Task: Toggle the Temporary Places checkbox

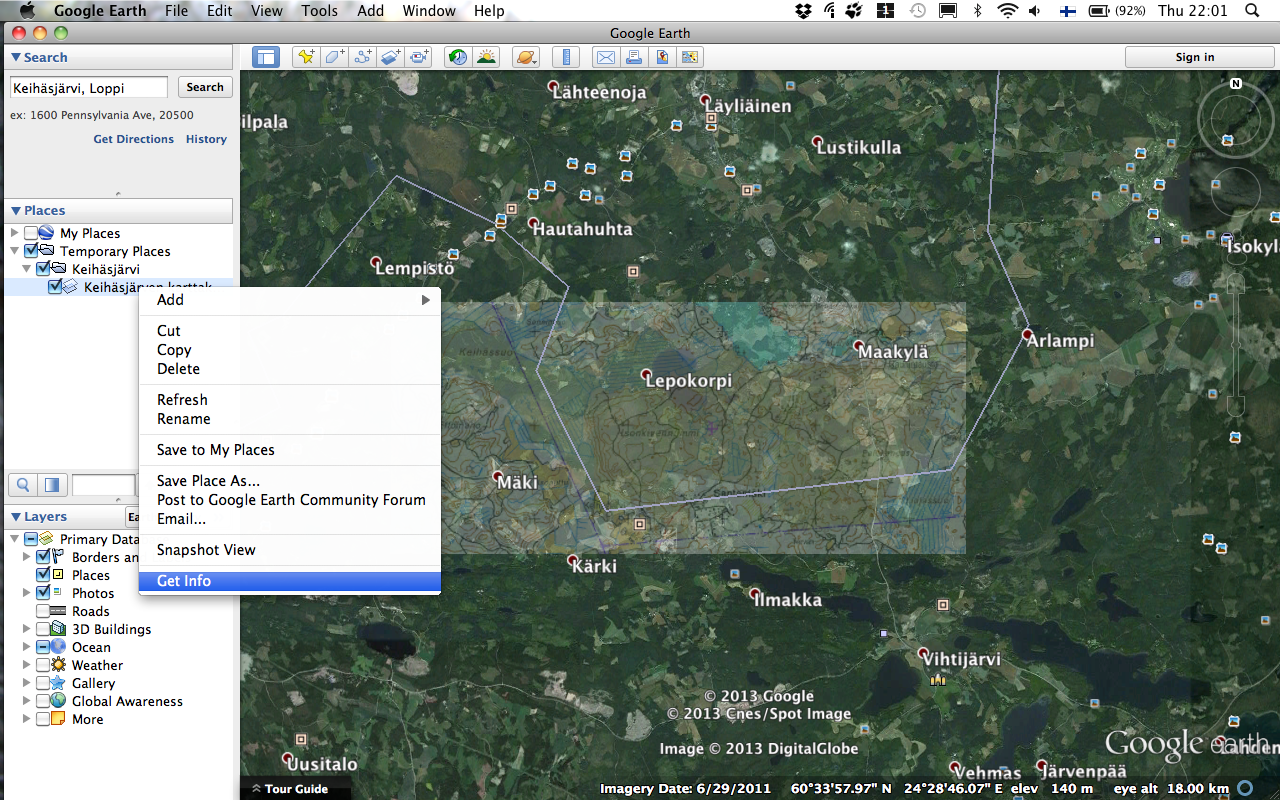Action: [x=31, y=251]
